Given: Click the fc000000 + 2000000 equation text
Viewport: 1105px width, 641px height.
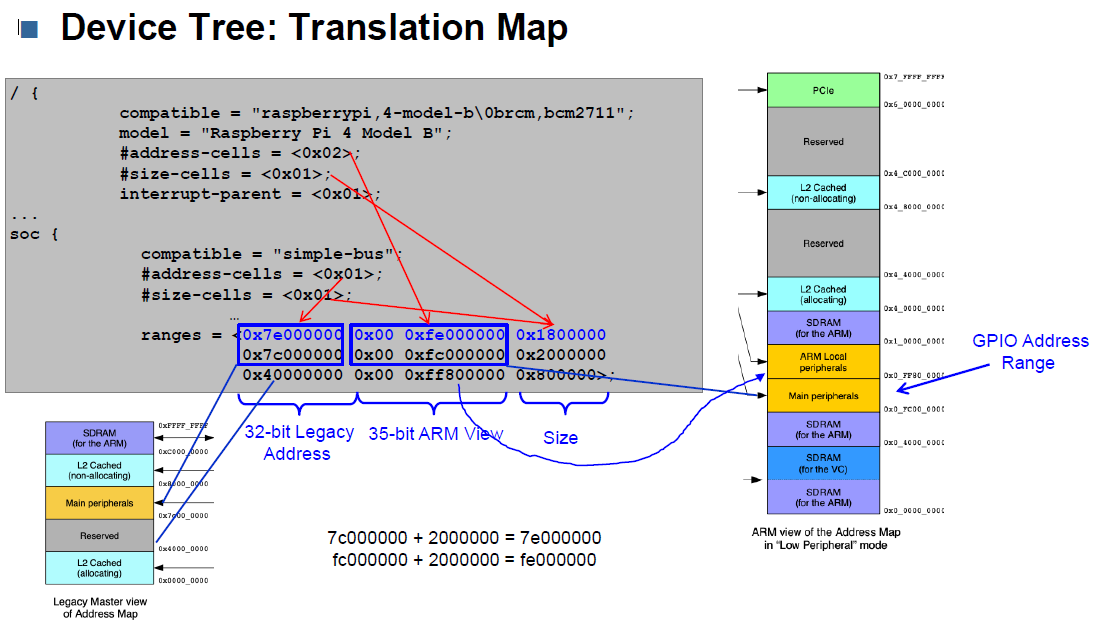Looking at the screenshot, I should pos(464,560).
